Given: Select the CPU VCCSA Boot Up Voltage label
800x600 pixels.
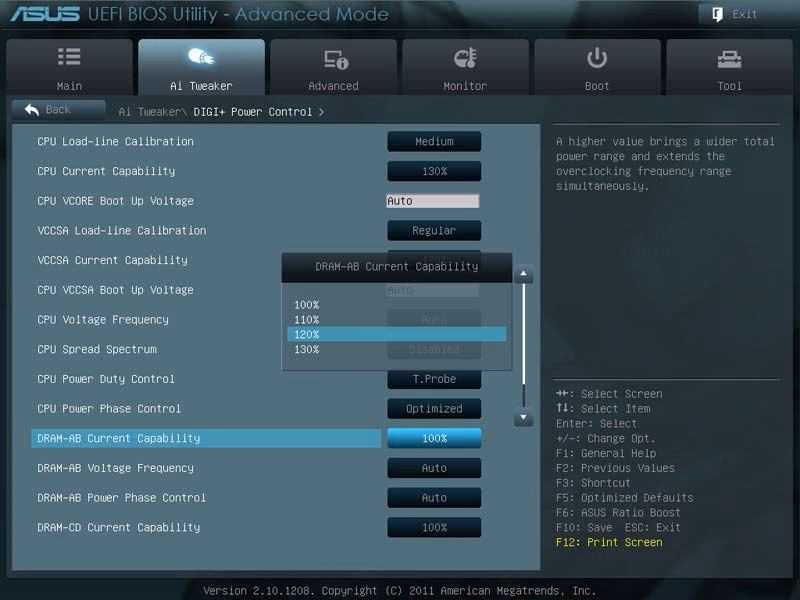Looking at the screenshot, I should [115, 290].
